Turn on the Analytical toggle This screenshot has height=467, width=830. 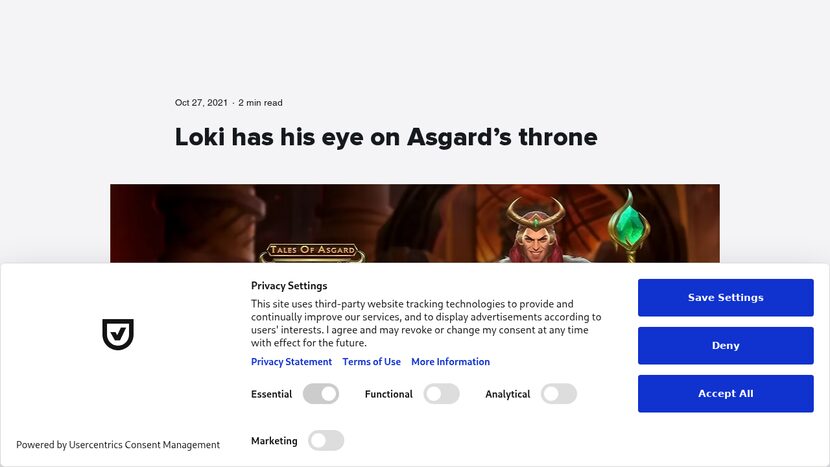[559, 394]
